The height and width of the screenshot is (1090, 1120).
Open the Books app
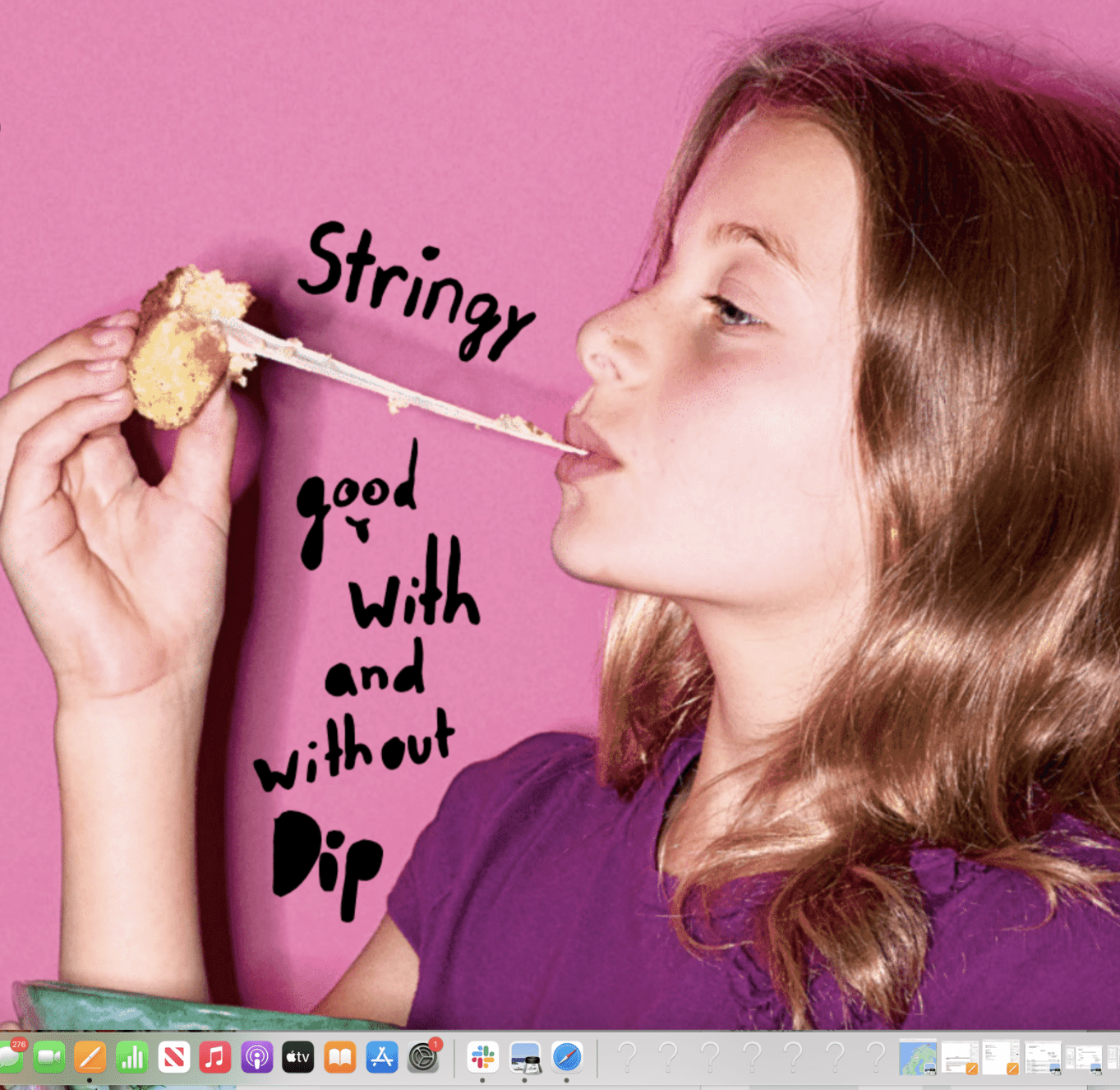coord(339,1057)
